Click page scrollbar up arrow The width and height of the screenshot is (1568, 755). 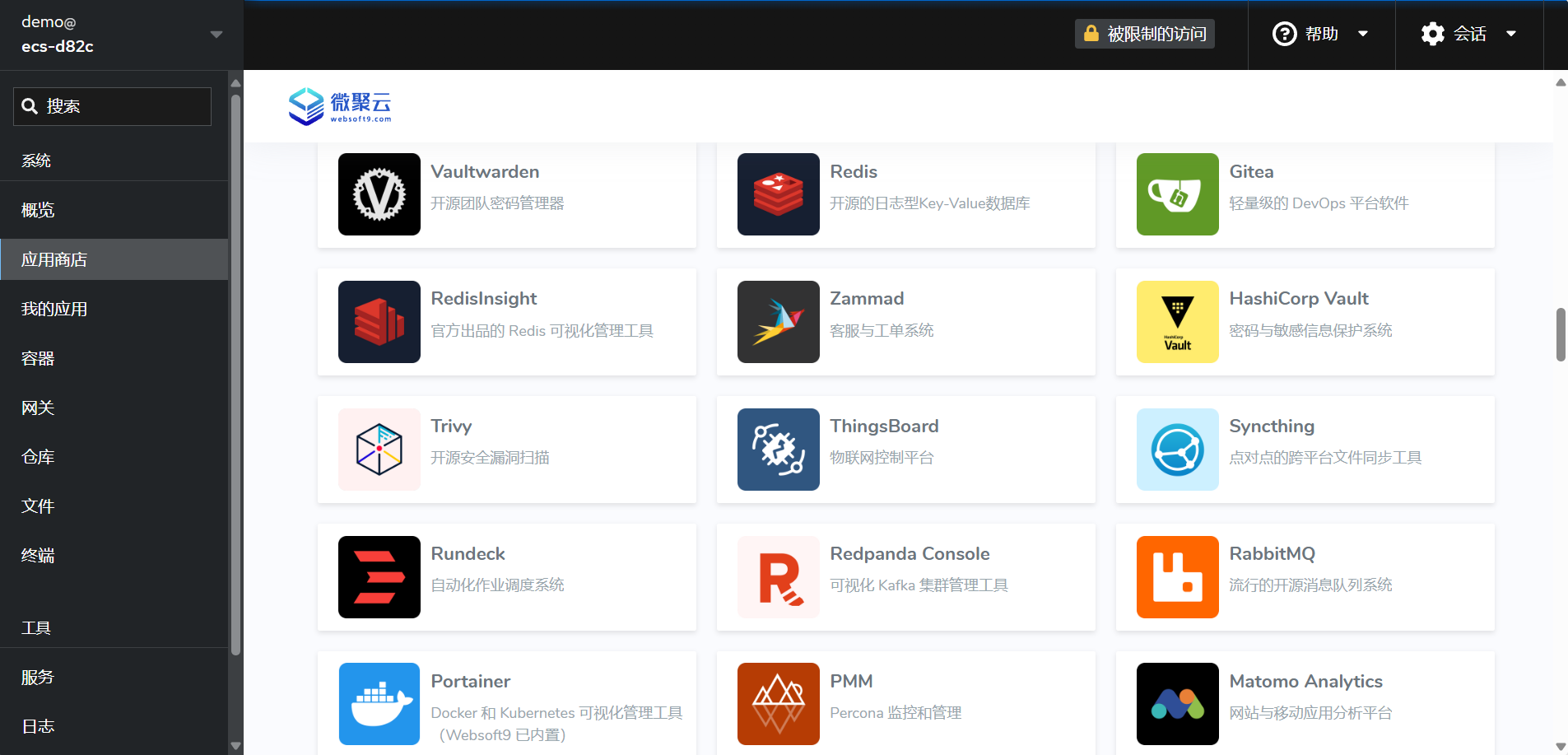(1561, 82)
